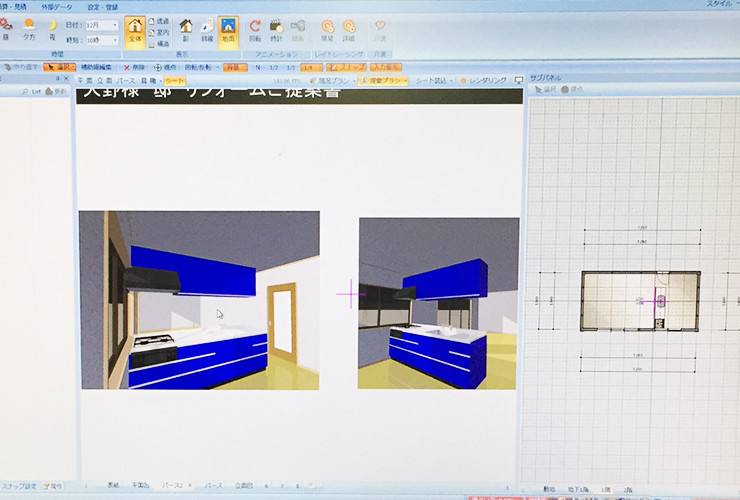Run the 簡易 simple raytracing icon

[x=327, y=30]
